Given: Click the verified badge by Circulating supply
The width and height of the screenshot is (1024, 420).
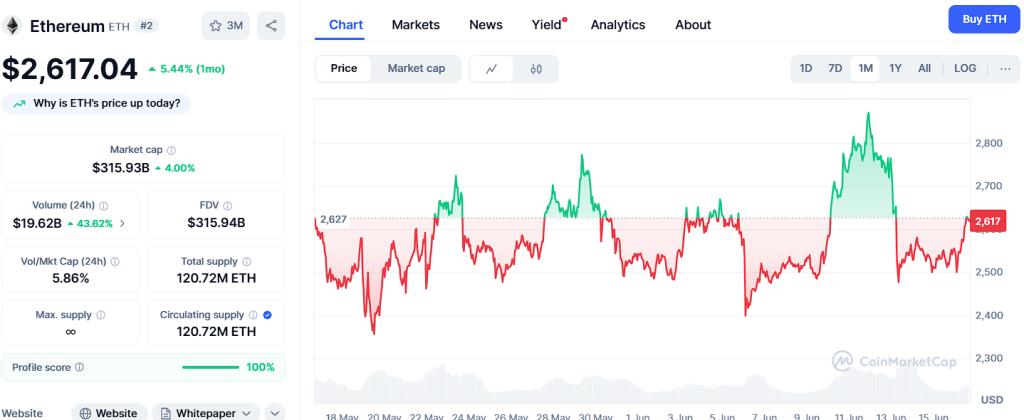Looking at the screenshot, I should (x=267, y=315).
